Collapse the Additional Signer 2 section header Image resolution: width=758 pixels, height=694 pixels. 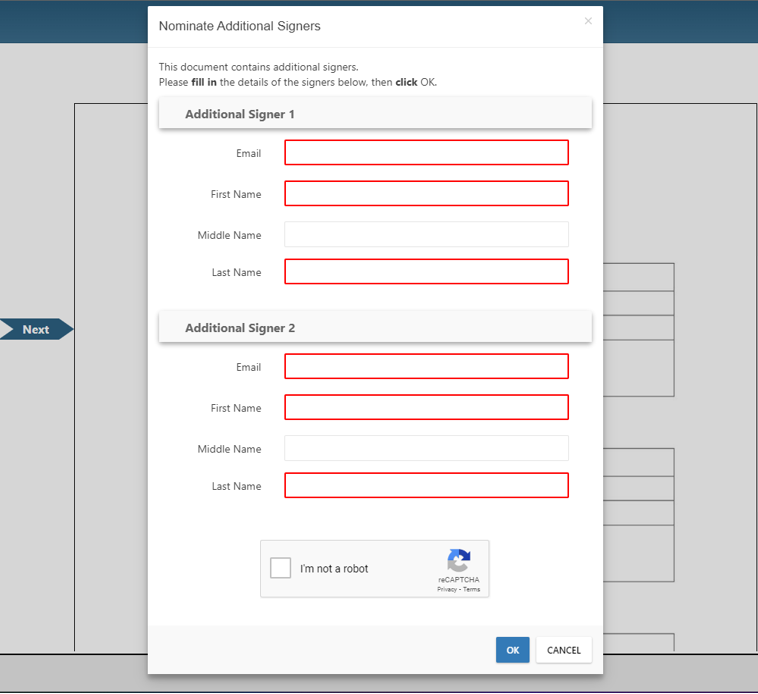[375, 328]
